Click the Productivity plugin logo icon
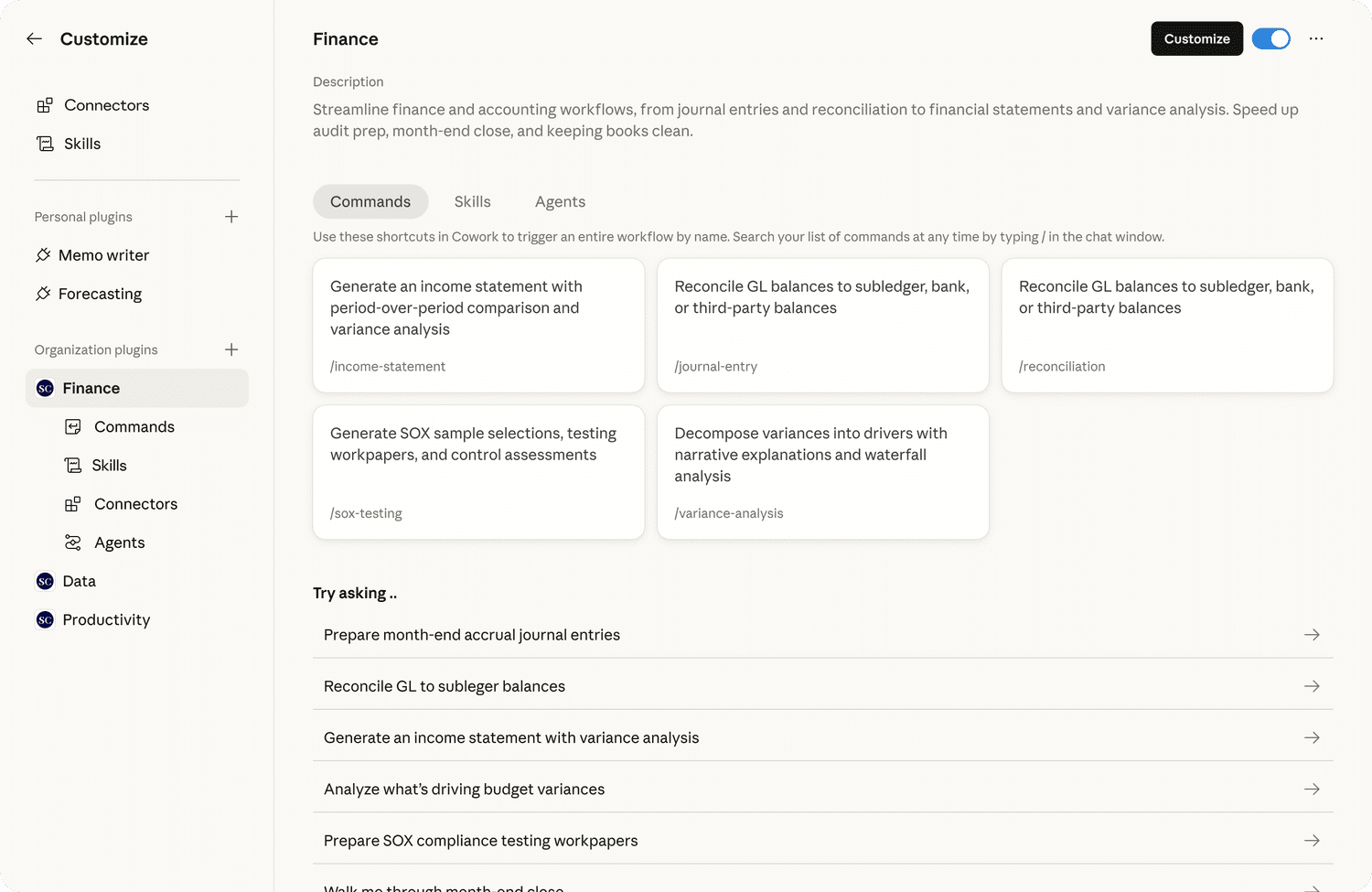1372x892 pixels. 45,620
